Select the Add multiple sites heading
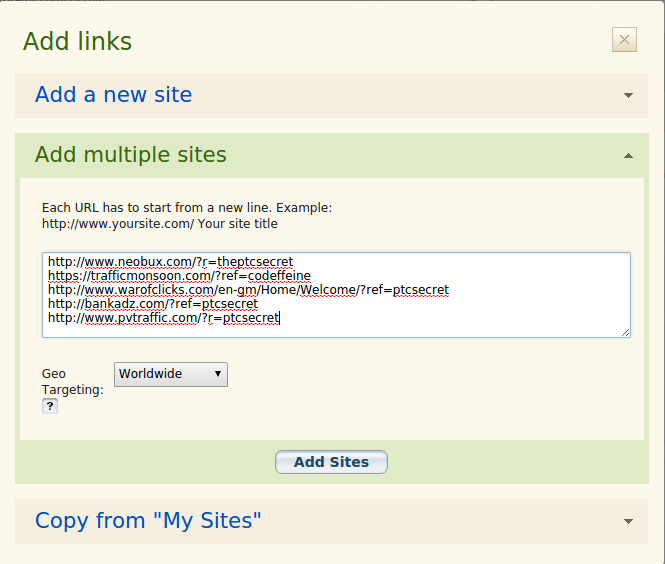 coord(131,154)
